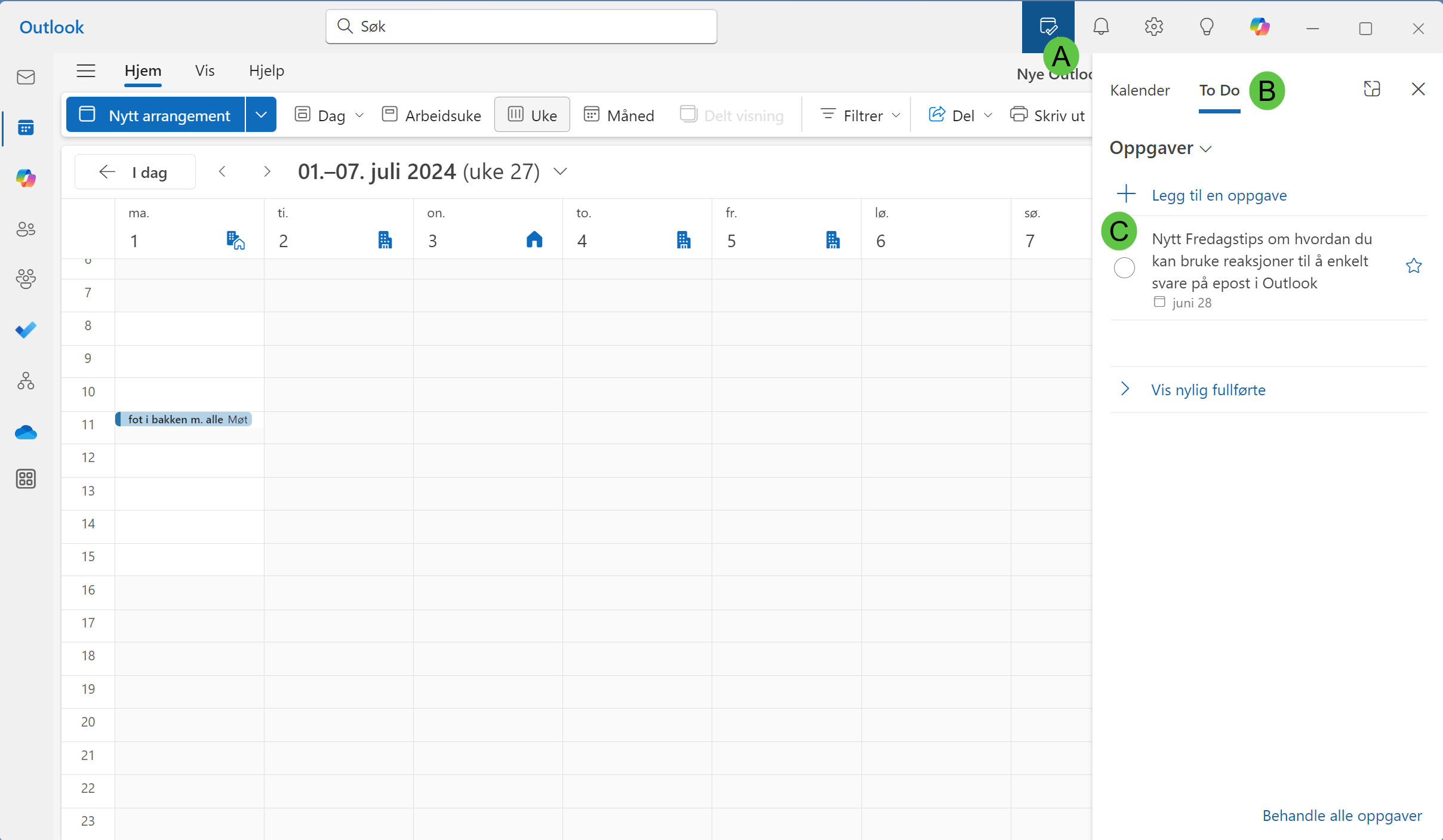Toggle the My Day pane icon
Image resolution: width=1443 pixels, height=840 pixels.
[x=1048, y=27]
